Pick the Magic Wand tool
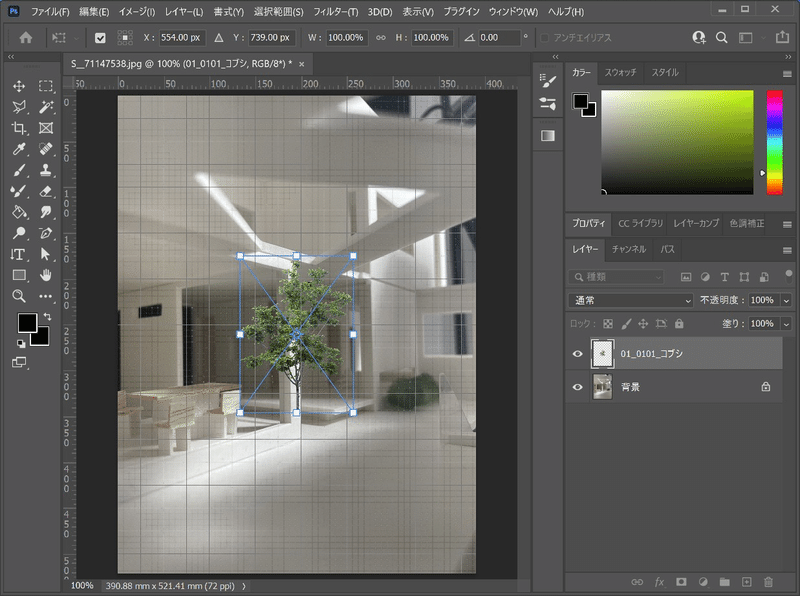 point(46,107)
